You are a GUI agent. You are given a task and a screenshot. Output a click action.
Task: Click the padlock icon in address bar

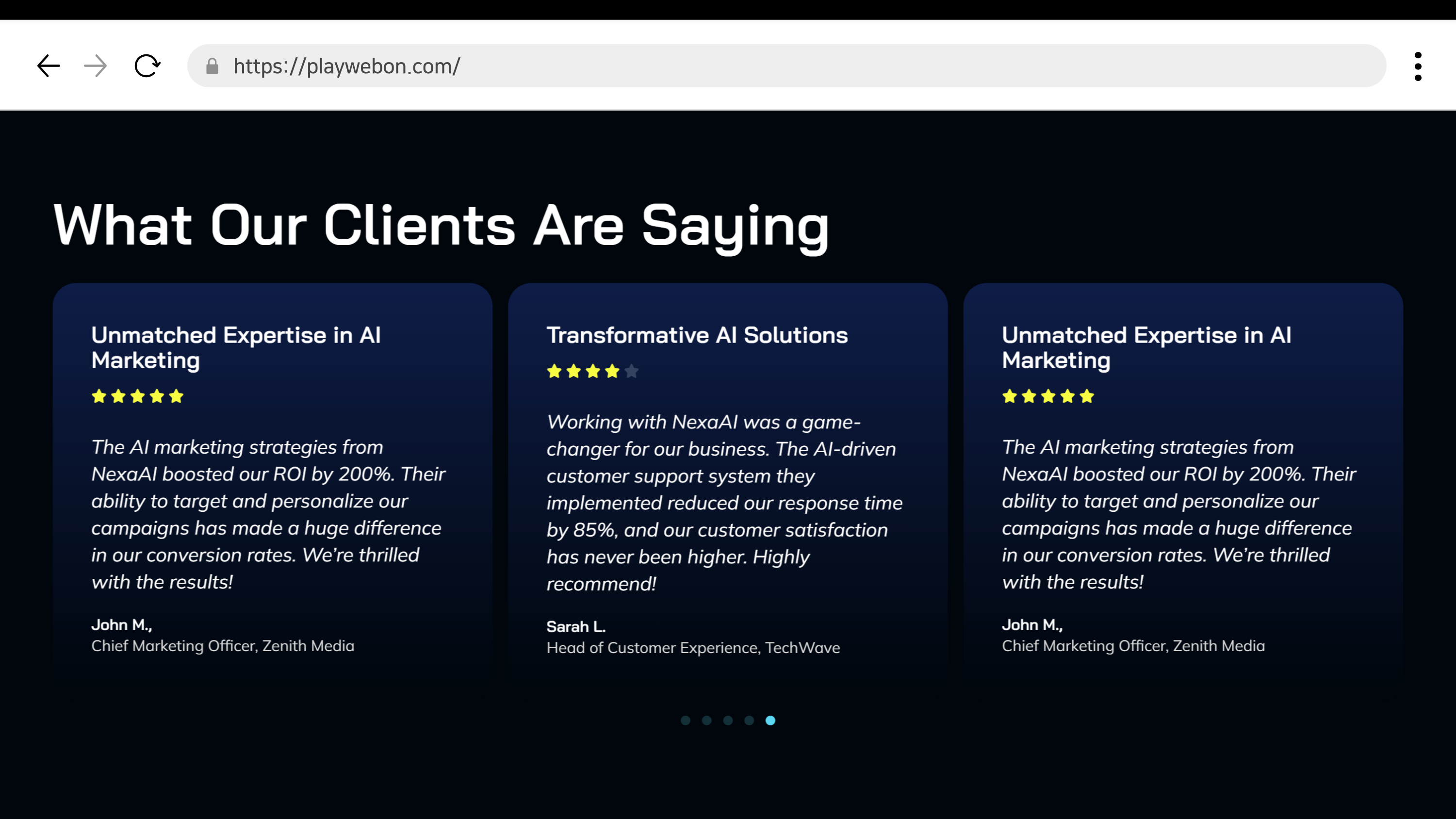[212, 66]
